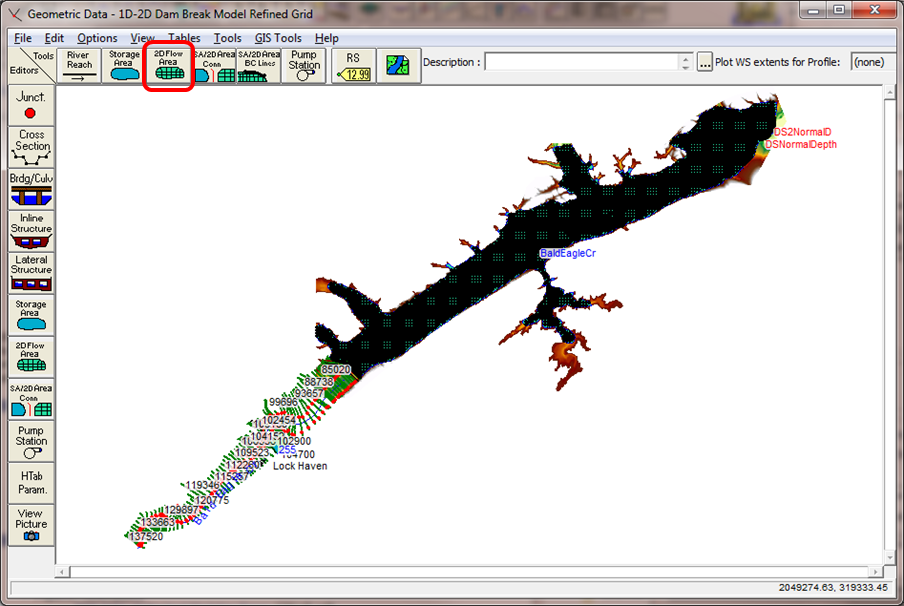Viewport: 904px width, 606px height.
Task: Click cross section label 85020
Action: pos(336,370)
